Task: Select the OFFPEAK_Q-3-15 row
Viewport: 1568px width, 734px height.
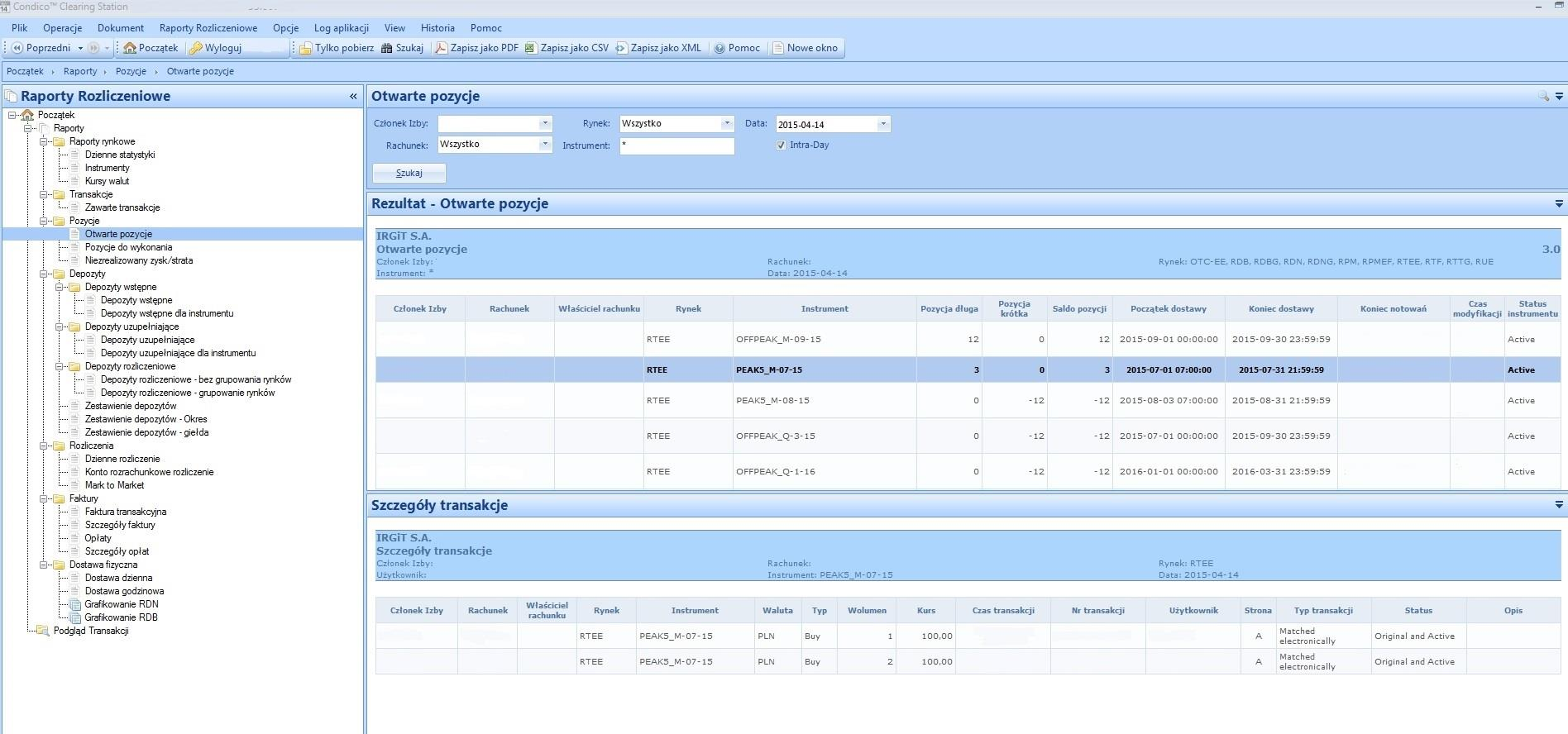Action: pos(968,436)
